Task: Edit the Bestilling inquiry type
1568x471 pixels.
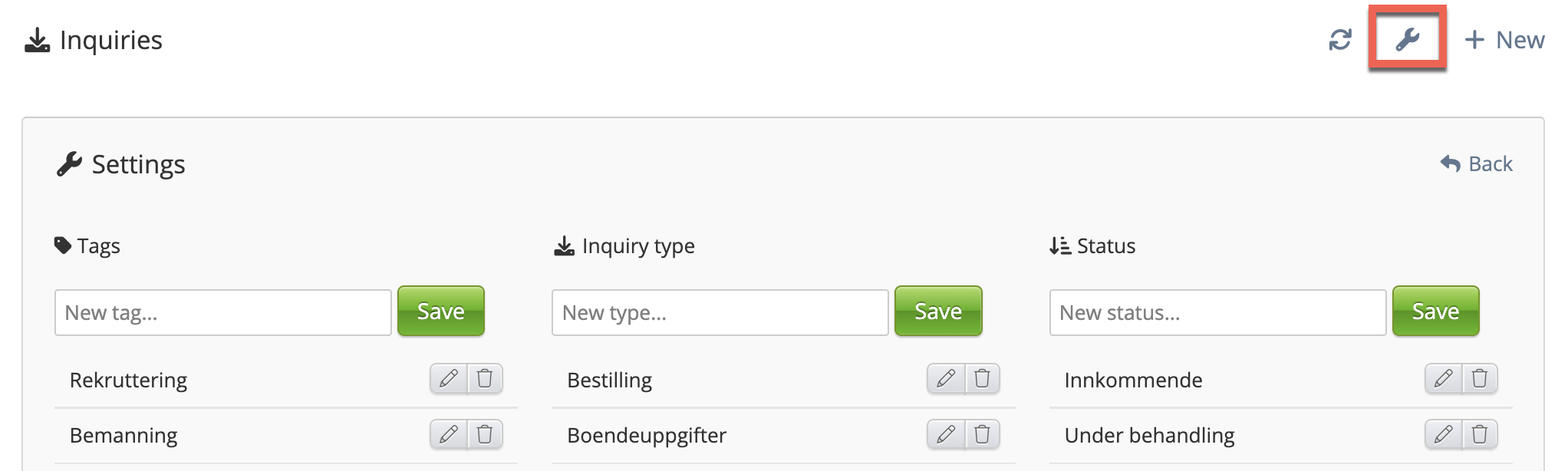Action: click(x=946, y=378)
